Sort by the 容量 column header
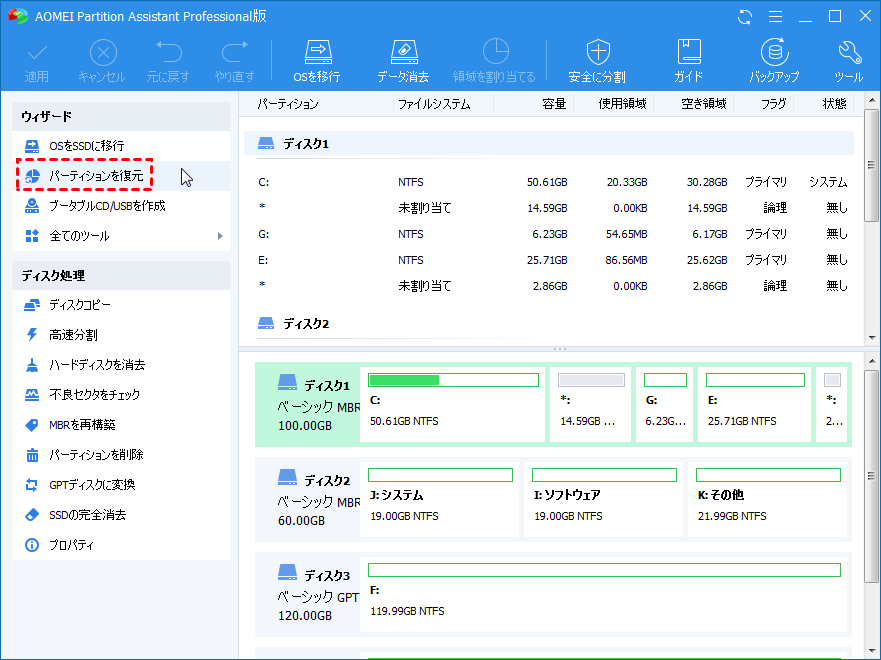The width and height of the screenshot is (881, 660). 553,104
